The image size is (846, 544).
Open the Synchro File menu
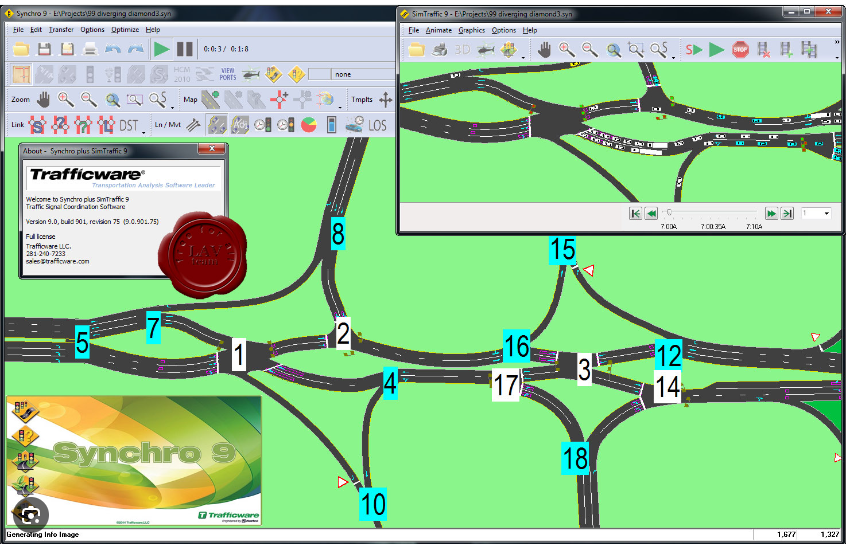coord(18,30)
